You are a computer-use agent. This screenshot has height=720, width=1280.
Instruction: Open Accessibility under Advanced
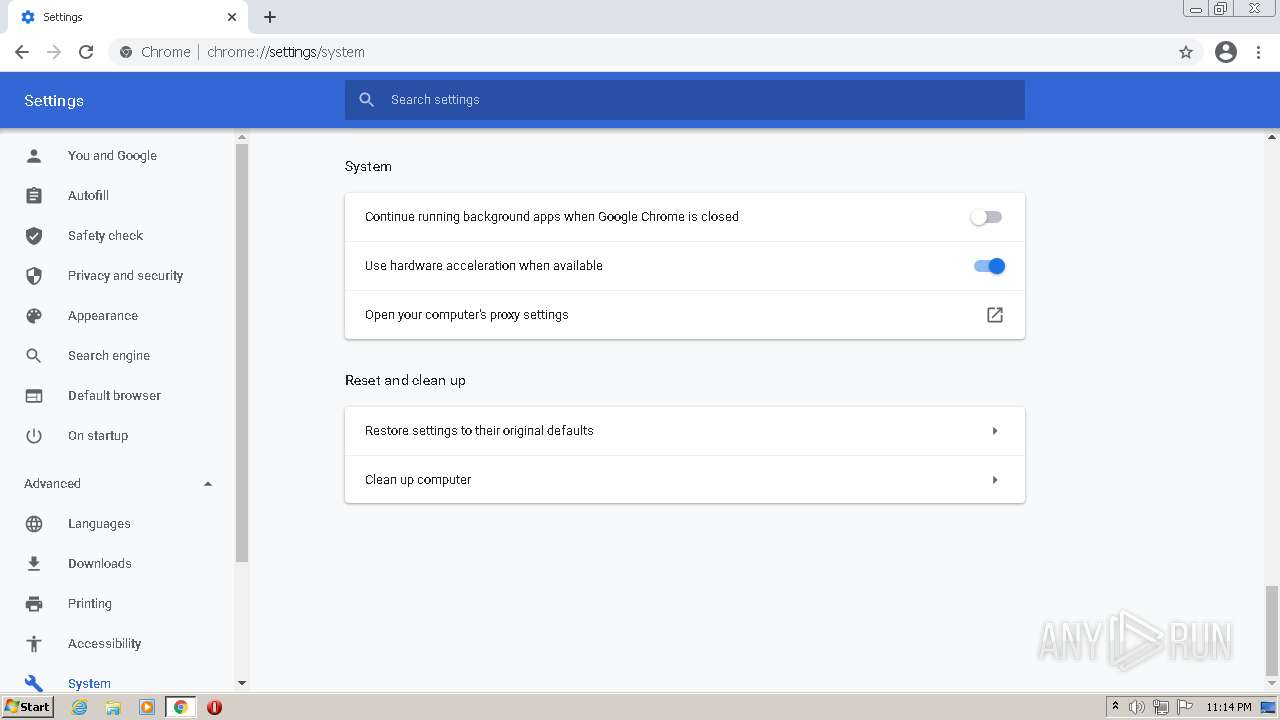(104, 644)
